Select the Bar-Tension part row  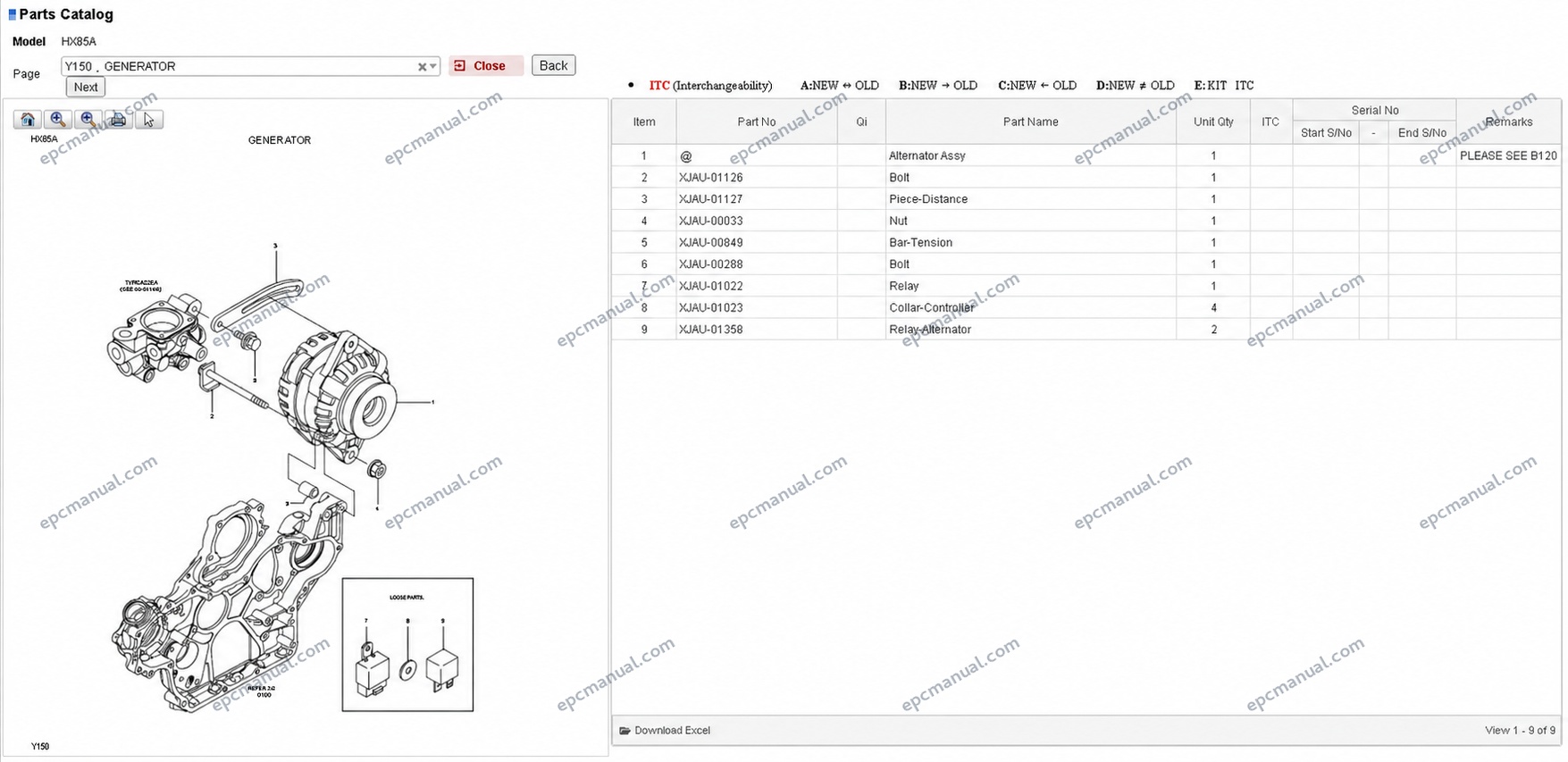(1086, 243)
